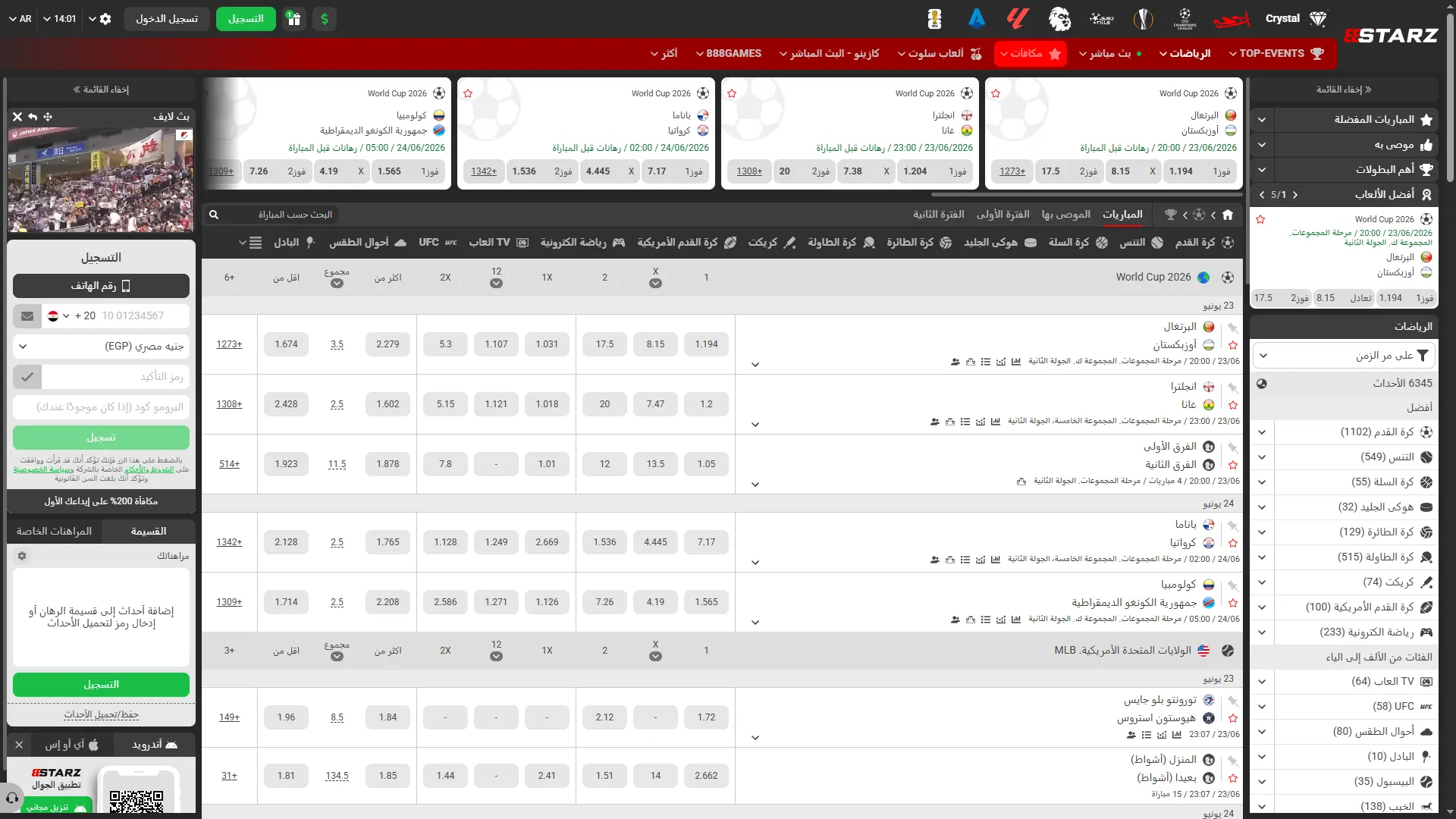Click the trophy icon in matches bar
The image size is (1456, 819).
(1171, 215)
